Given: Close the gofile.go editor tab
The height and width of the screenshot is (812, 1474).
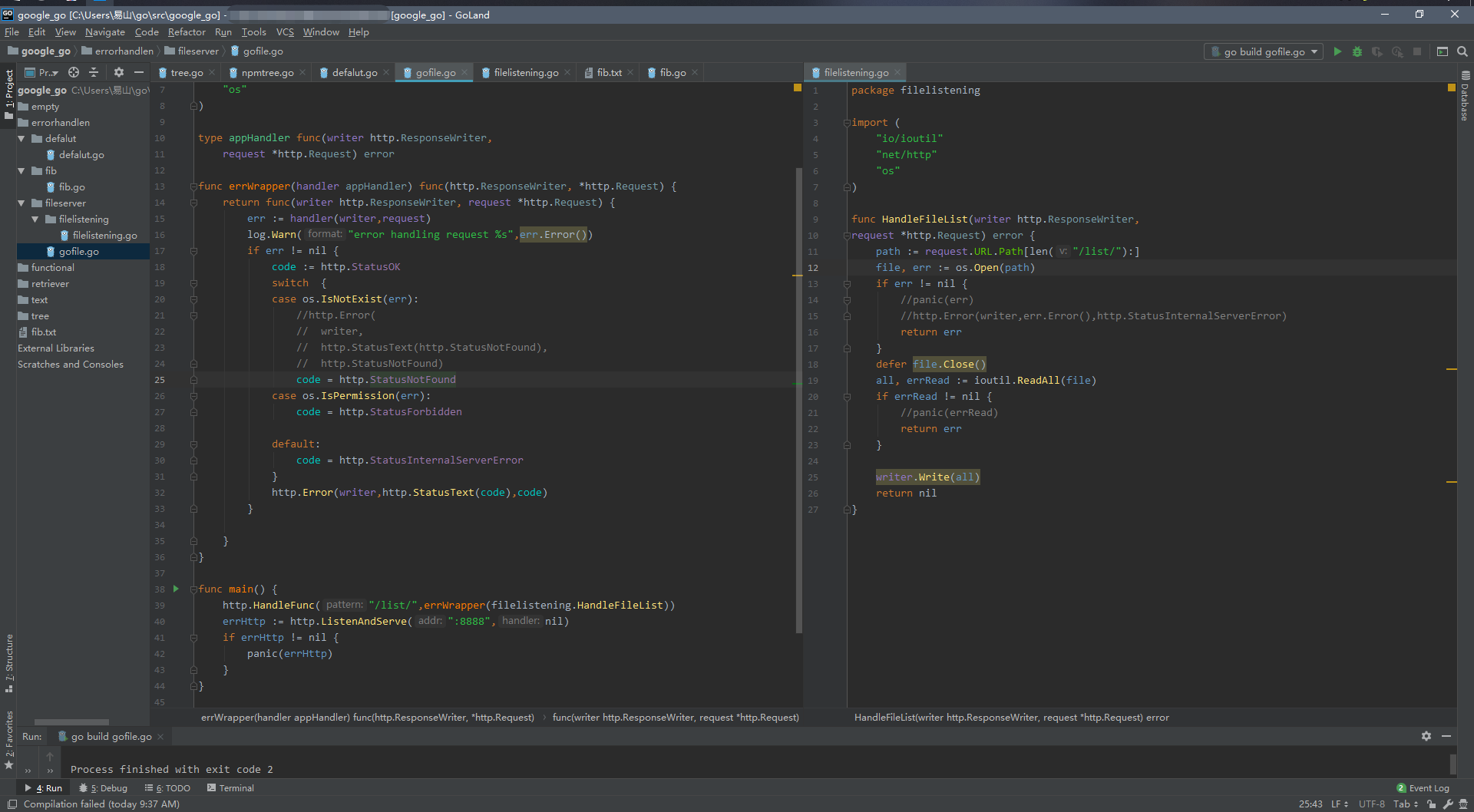Looking at the screenshot, I should (464, 72).
